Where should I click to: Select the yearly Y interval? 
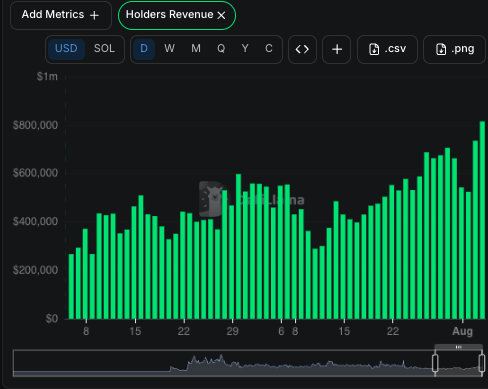245,49
